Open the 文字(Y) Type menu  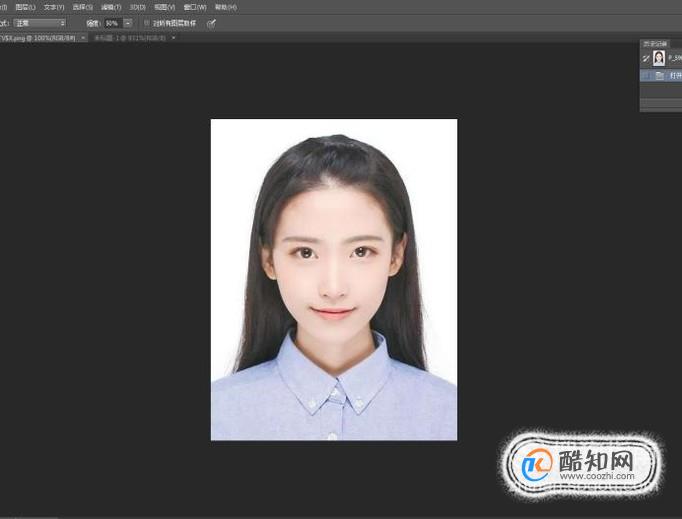tap(53, 7)
